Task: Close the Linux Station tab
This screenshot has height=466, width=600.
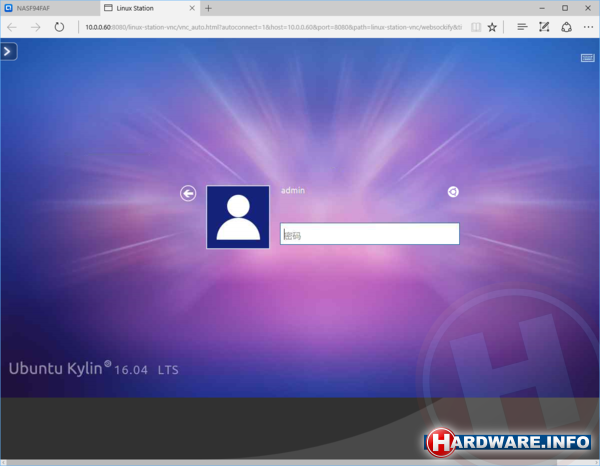Action: tap(192, 8)
